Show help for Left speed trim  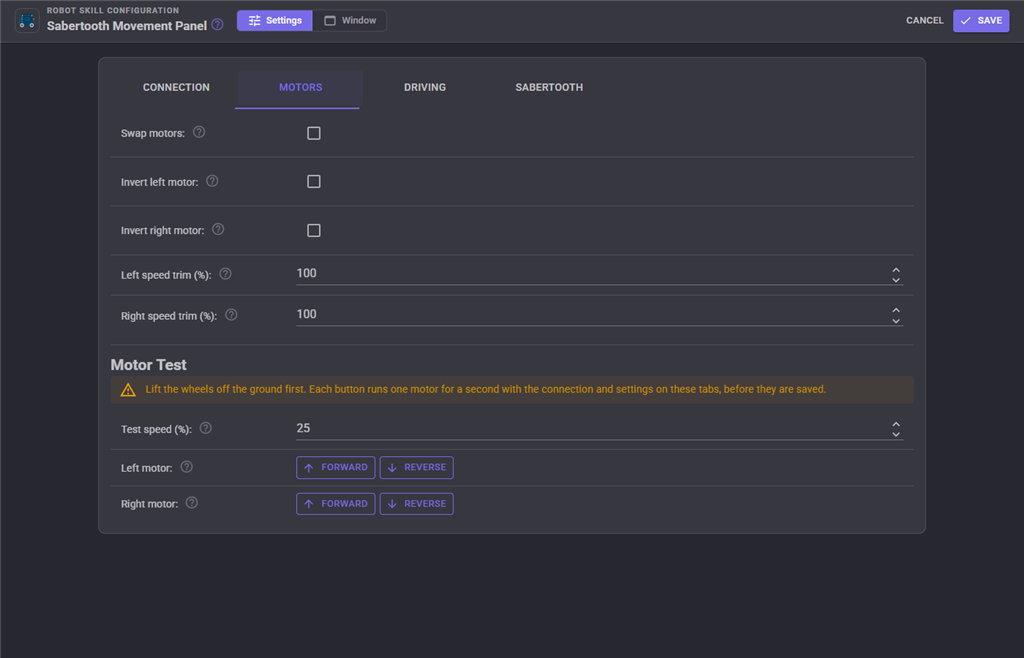click(x=225, y=274)
